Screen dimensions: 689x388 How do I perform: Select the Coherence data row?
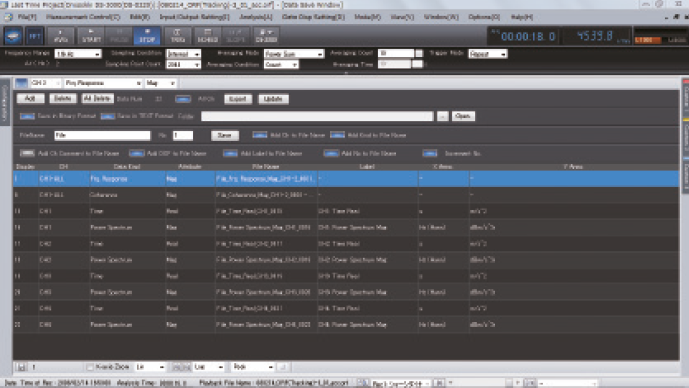click(346, 195)
